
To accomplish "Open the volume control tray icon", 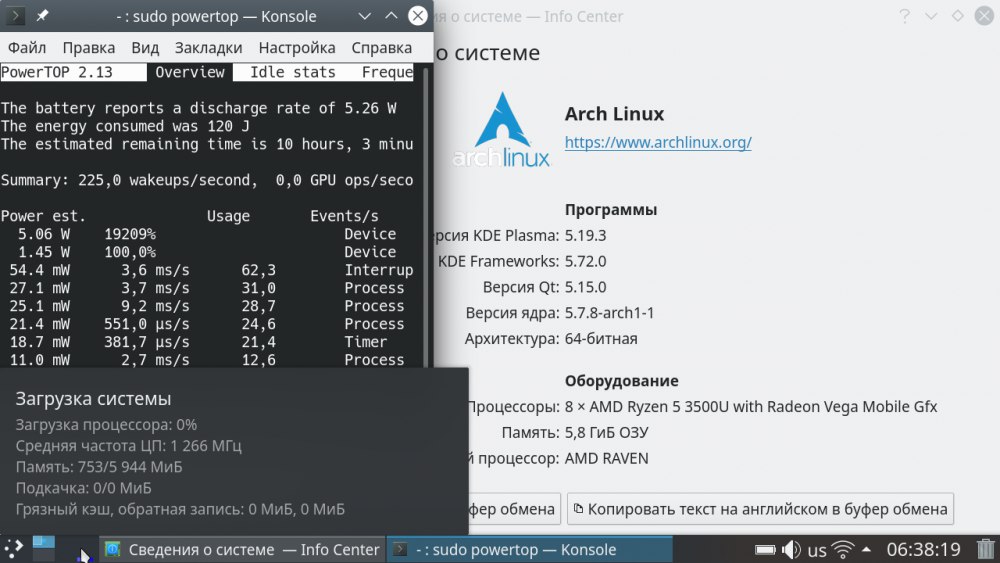I will [791, 550].
